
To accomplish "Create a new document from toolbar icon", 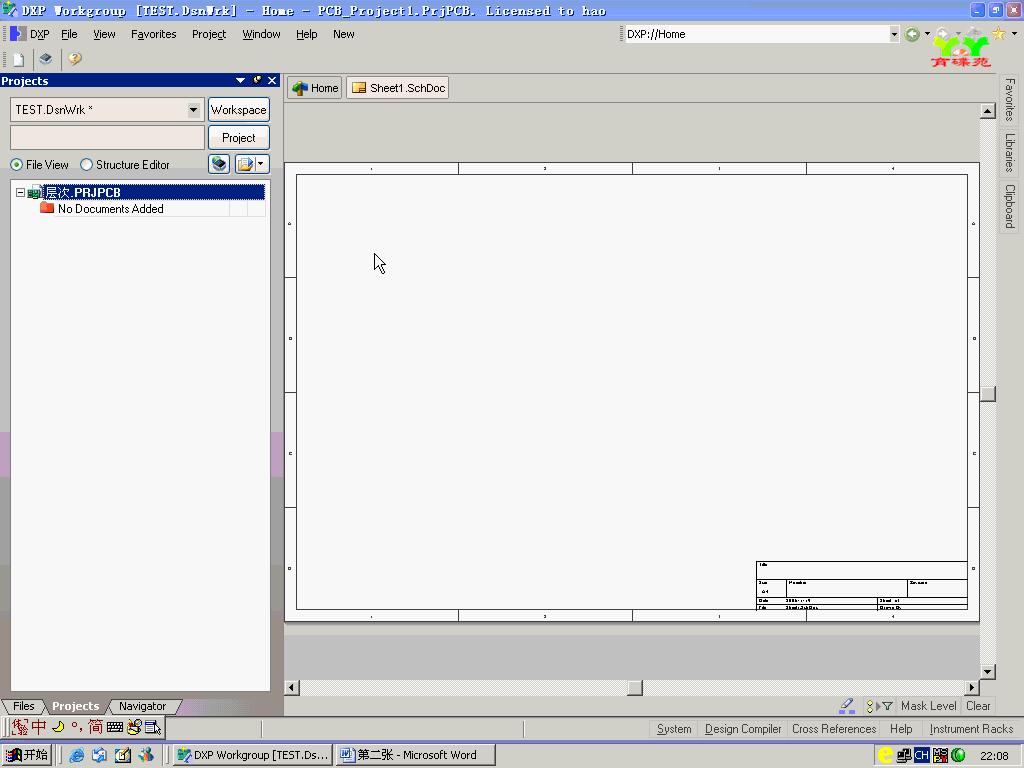I will tap(18, 59).
